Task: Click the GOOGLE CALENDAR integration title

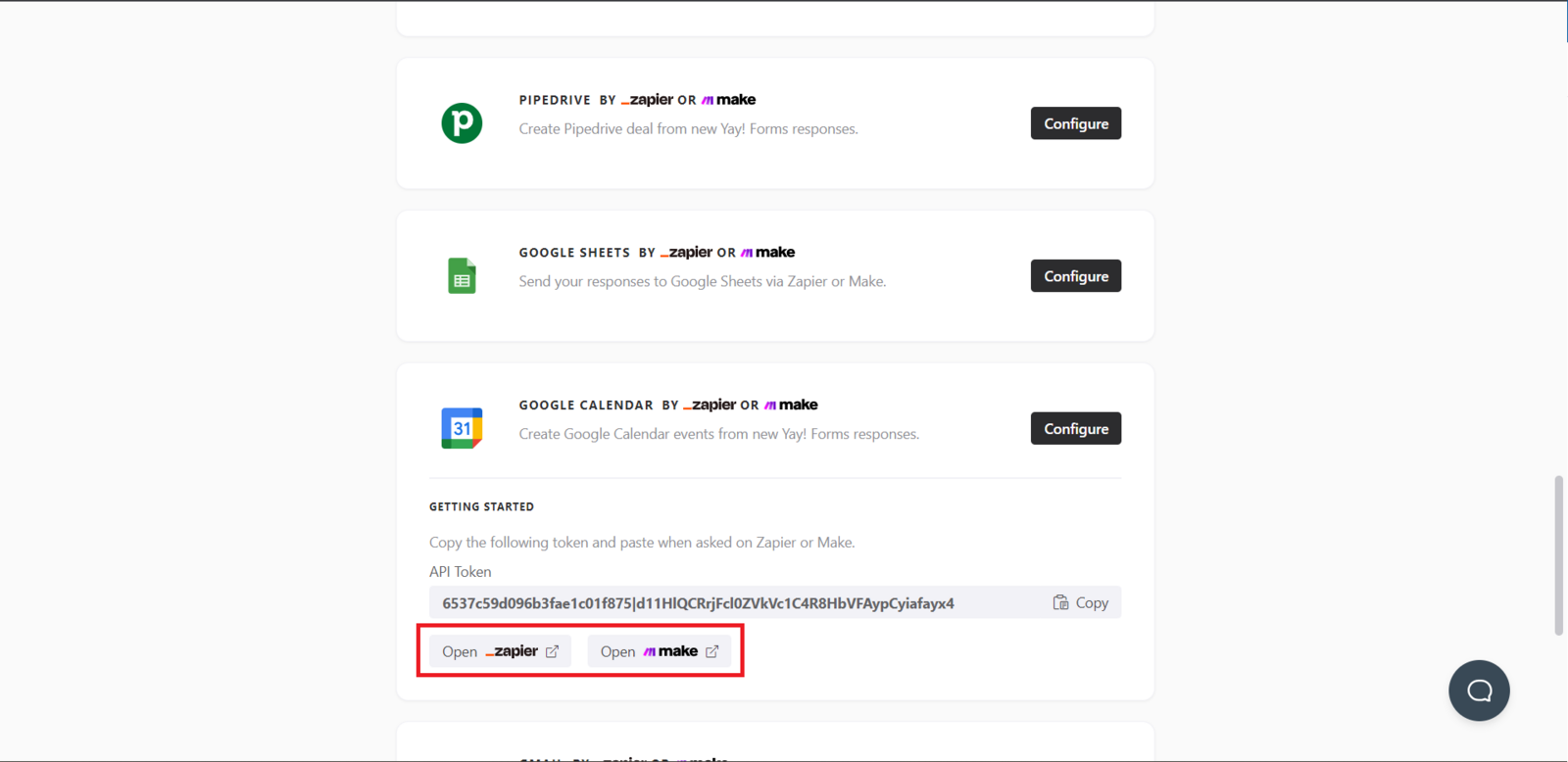Action: click(585, 405)
